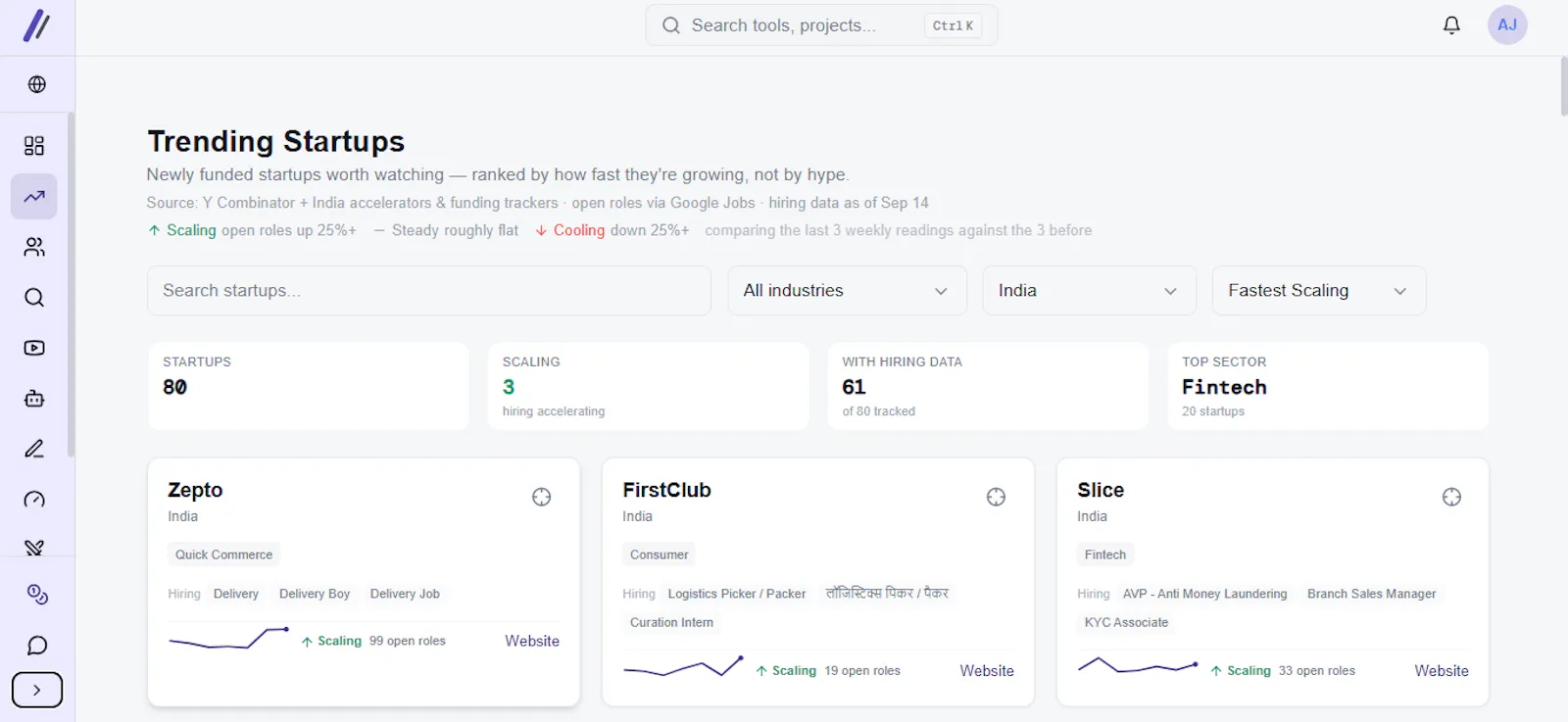
Task: Click the Fintech tag on Slice
Action: pos(1105,554)
